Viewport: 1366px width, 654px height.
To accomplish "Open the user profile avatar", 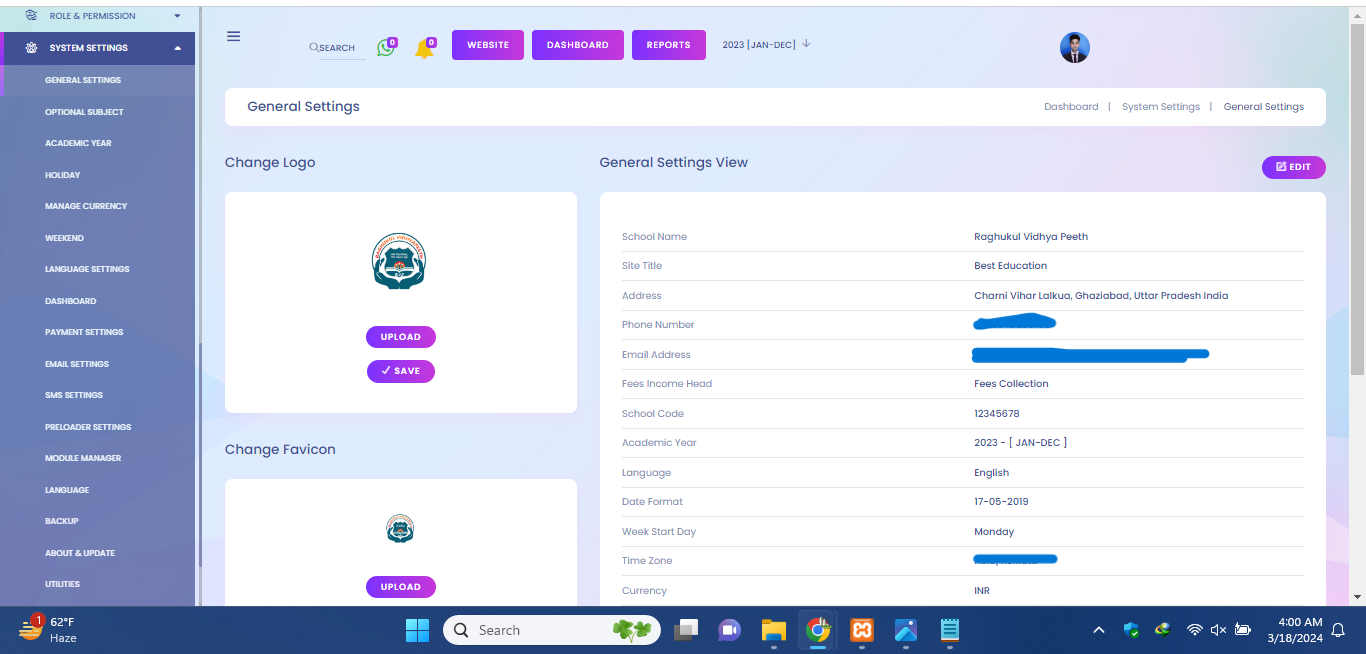I will coord(1074,47).
